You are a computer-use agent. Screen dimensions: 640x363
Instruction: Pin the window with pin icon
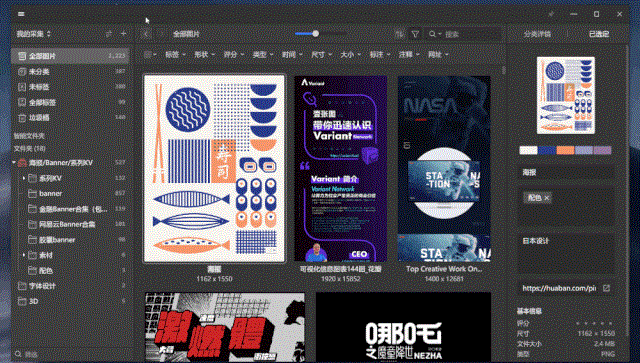(551, 14)
